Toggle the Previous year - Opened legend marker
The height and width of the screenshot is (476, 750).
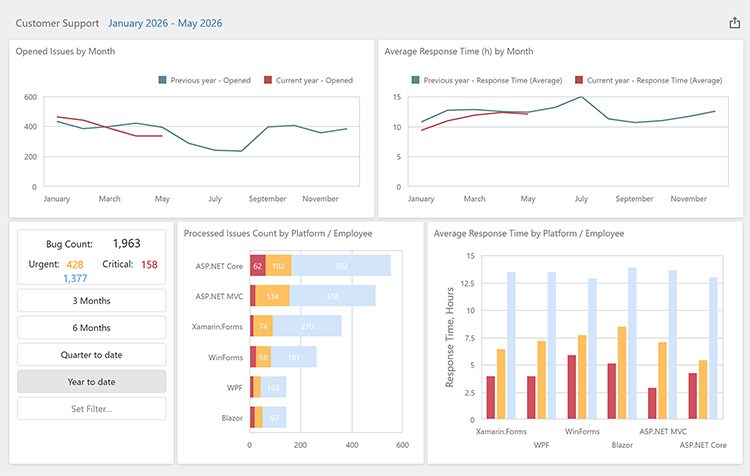[x=163, y=80]
